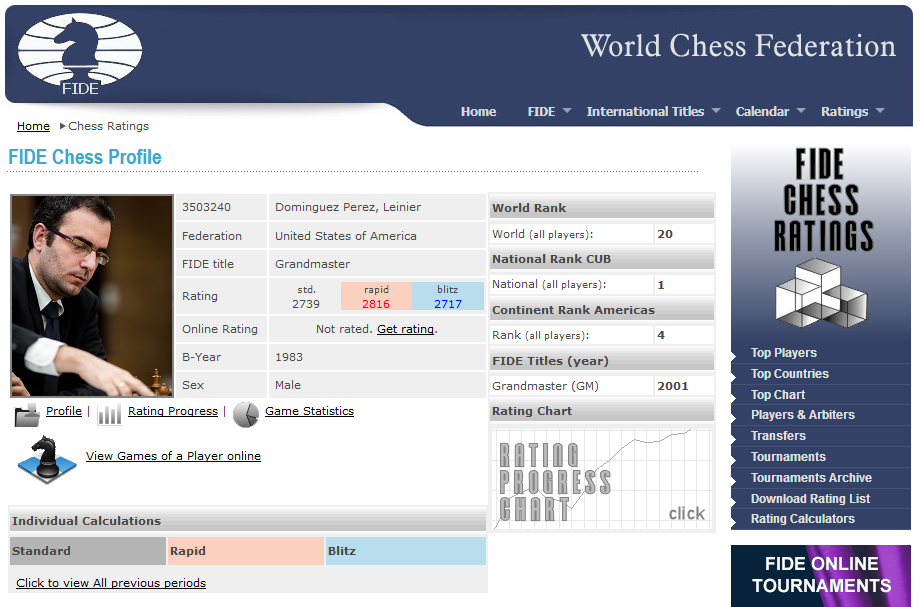Open the Game Statistics link

[x=309, y=411]
